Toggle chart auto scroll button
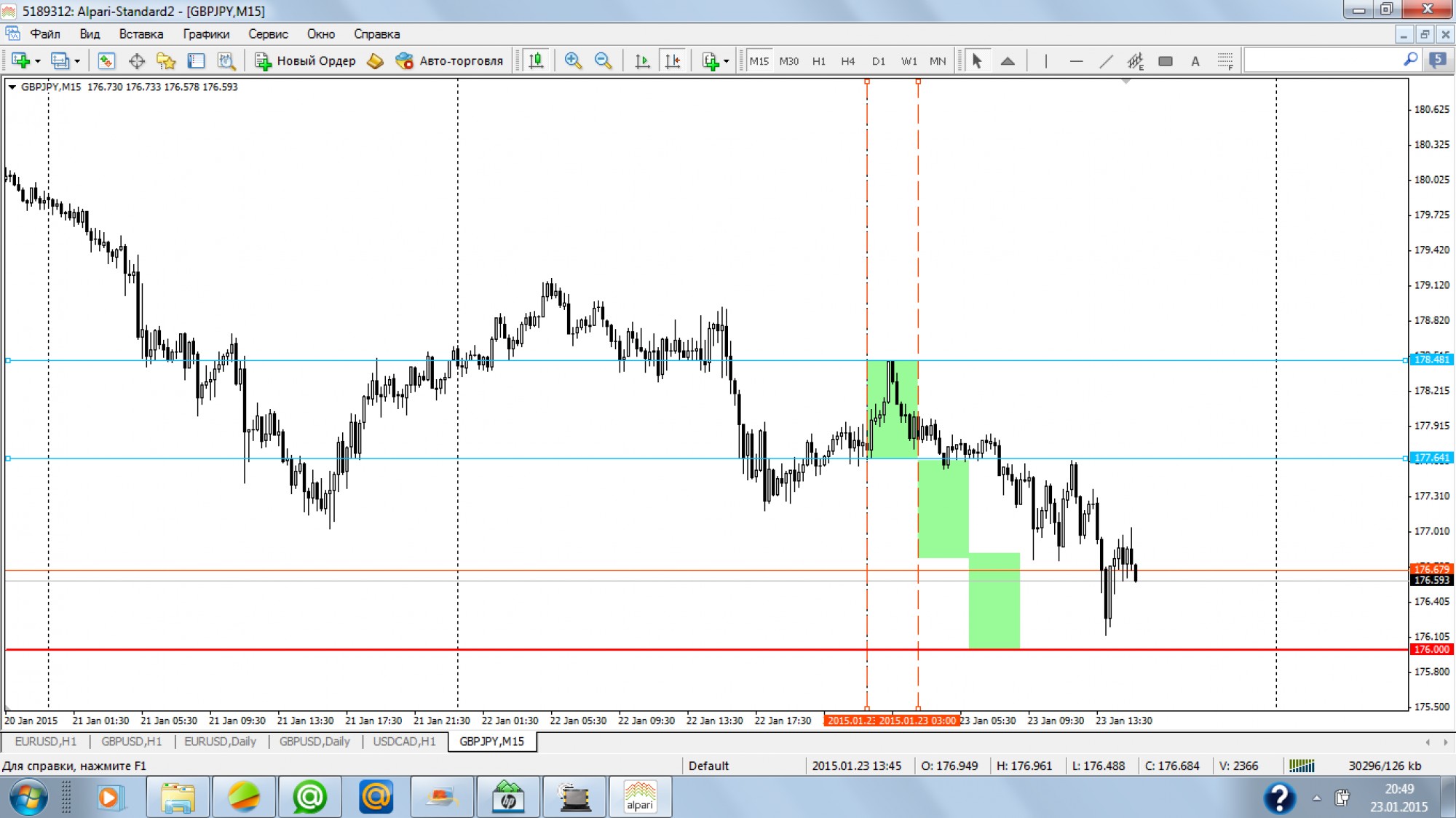The image size is (1456, 818). pos(642,61)
